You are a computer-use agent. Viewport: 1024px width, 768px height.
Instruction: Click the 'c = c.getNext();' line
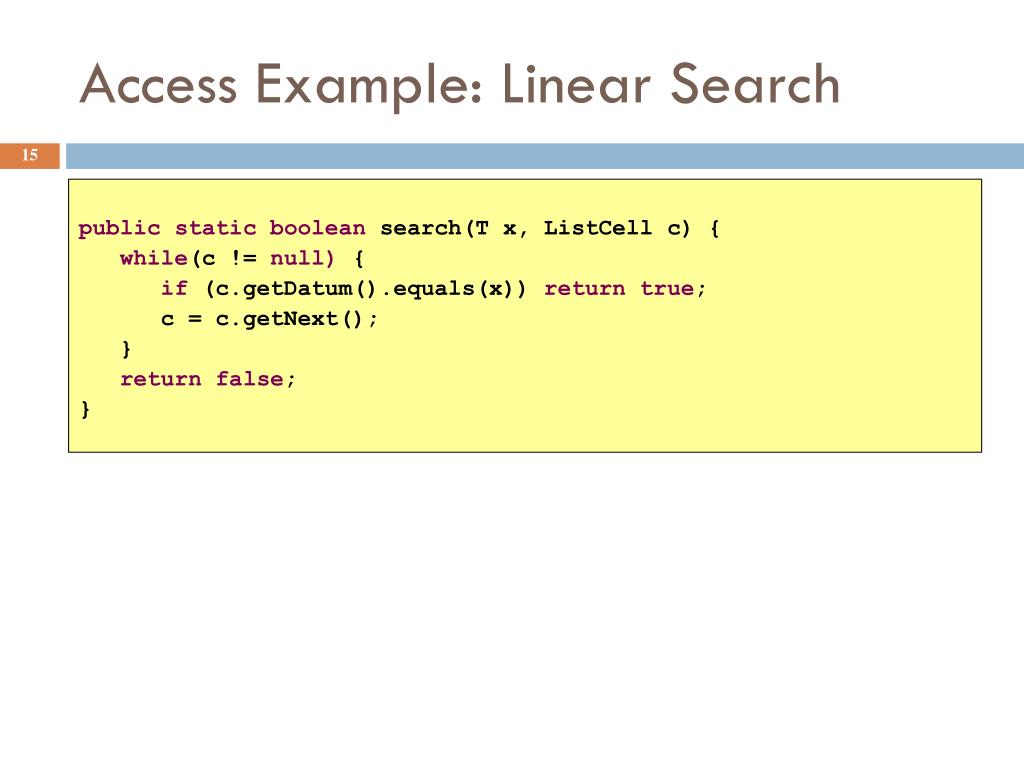point(269,319)
